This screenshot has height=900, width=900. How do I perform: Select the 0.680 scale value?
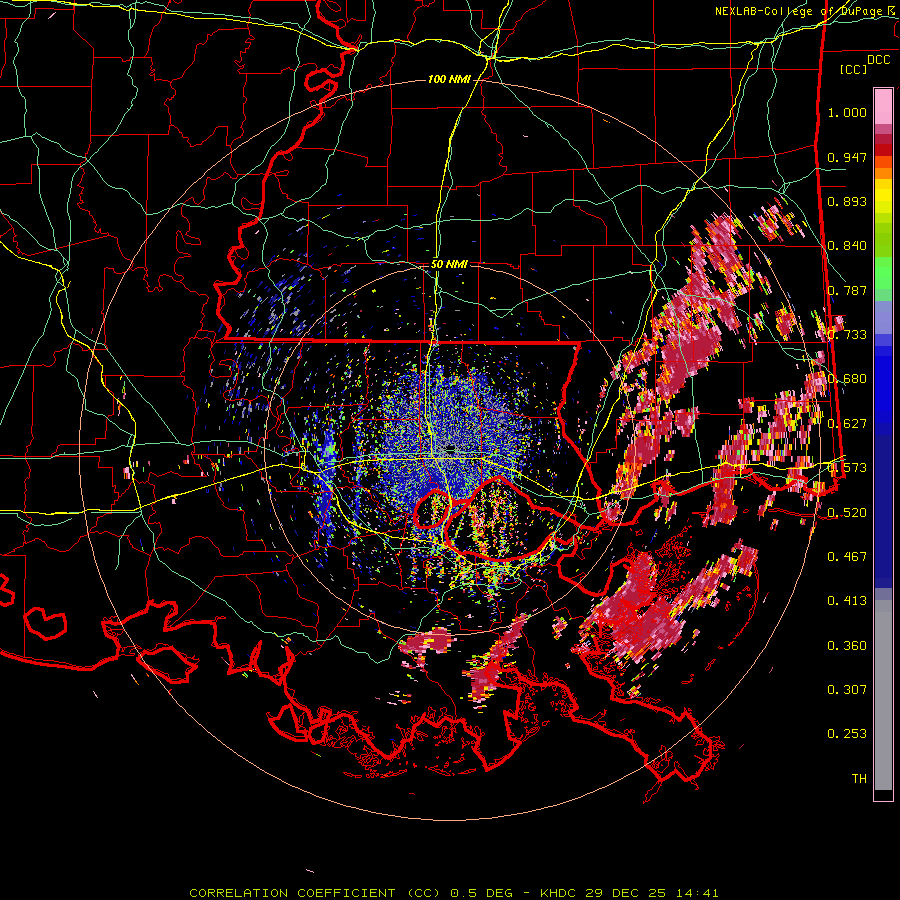[847, 379]
